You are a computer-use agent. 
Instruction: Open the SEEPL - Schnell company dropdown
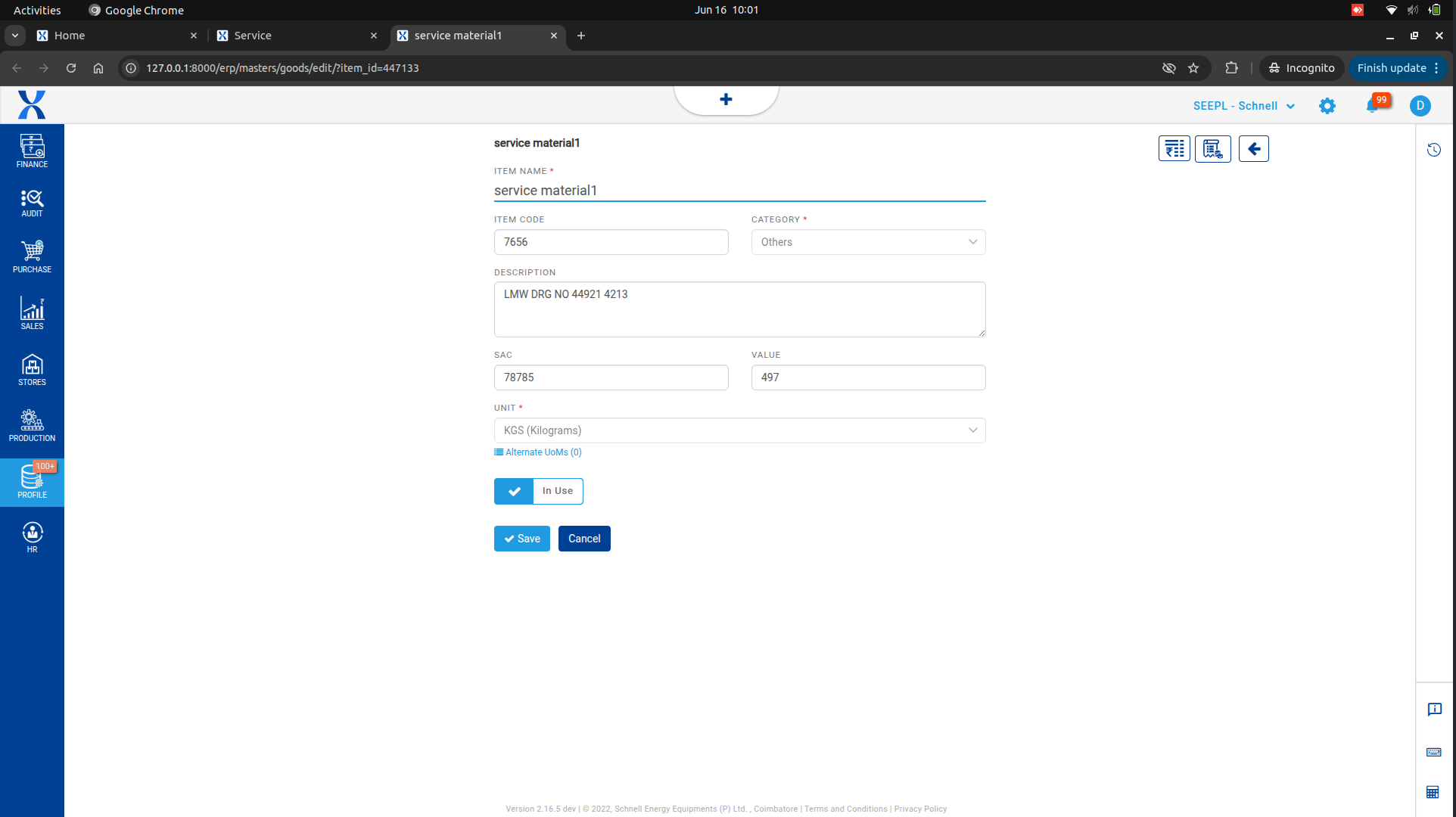pos(1244,106)
